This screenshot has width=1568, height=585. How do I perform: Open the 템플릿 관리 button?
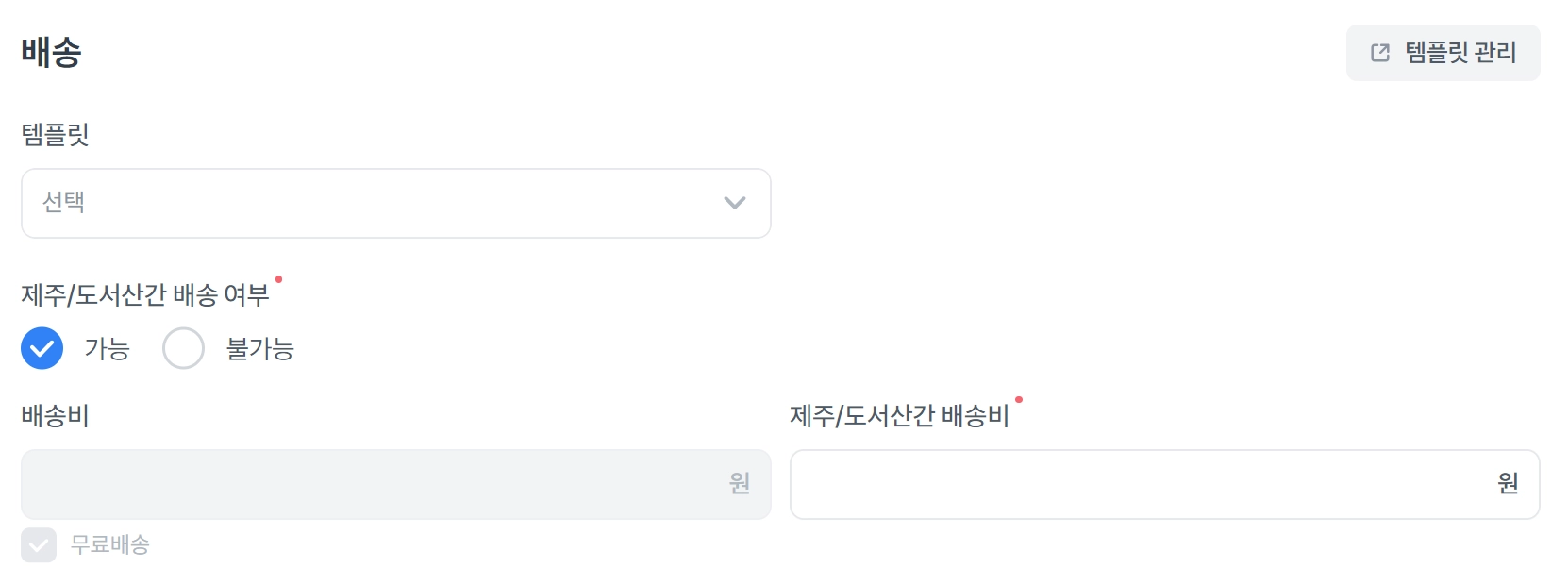point(1443,53)
